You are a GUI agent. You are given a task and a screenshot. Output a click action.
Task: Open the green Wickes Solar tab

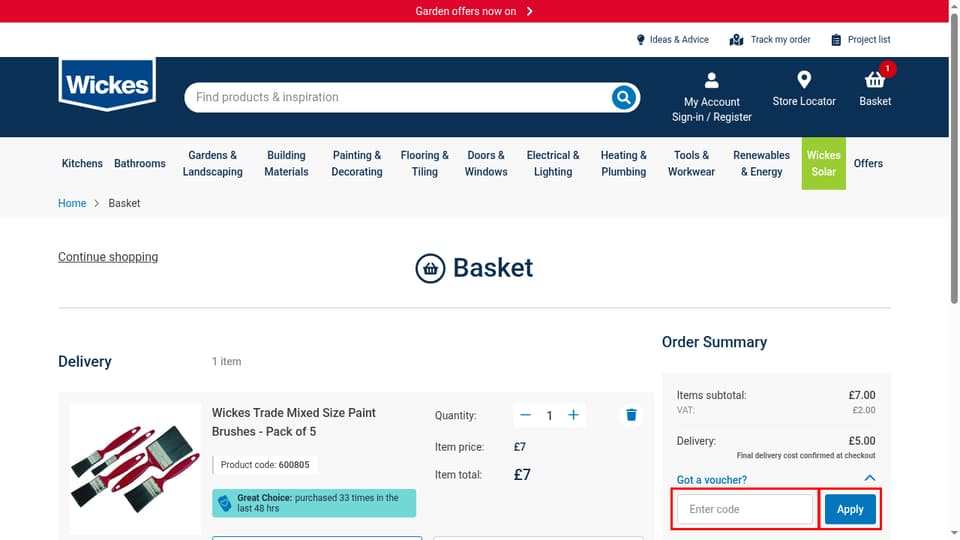[x=823, y=163]
